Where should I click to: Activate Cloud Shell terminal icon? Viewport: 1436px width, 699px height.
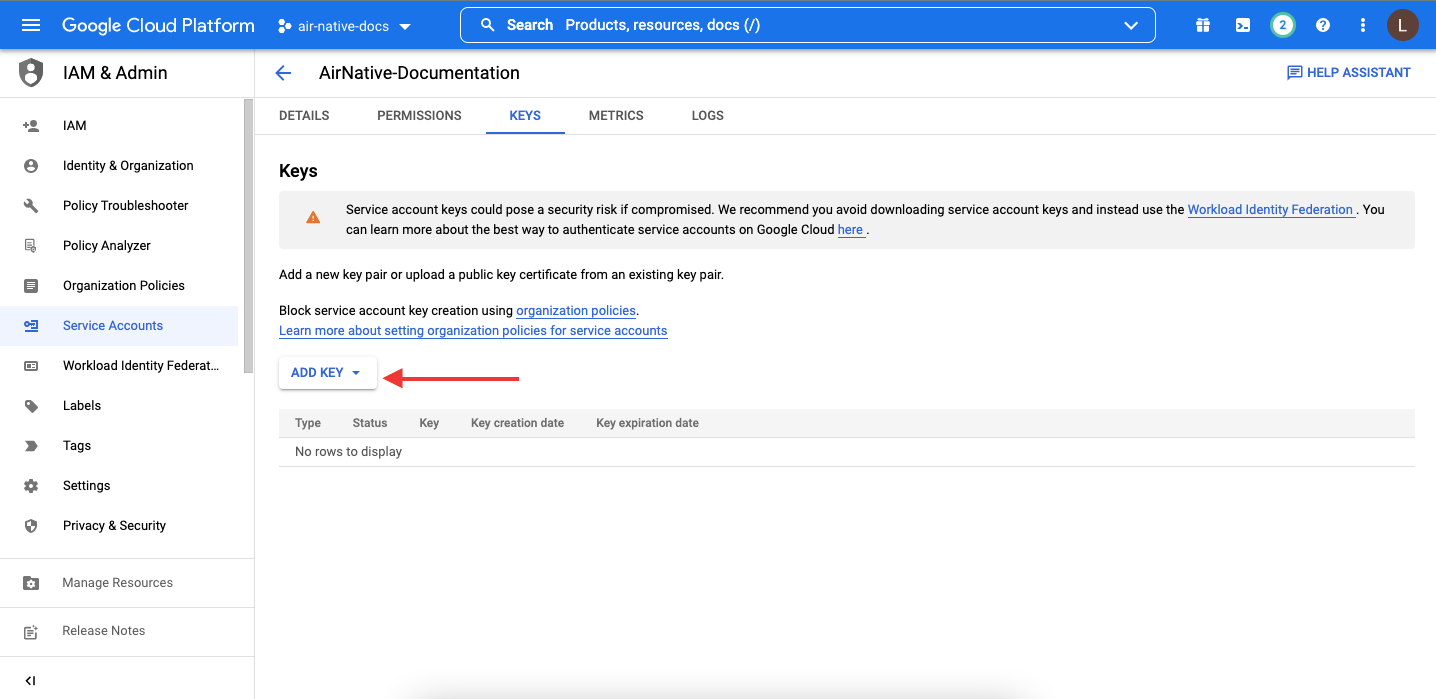(x=1243, y=25)
